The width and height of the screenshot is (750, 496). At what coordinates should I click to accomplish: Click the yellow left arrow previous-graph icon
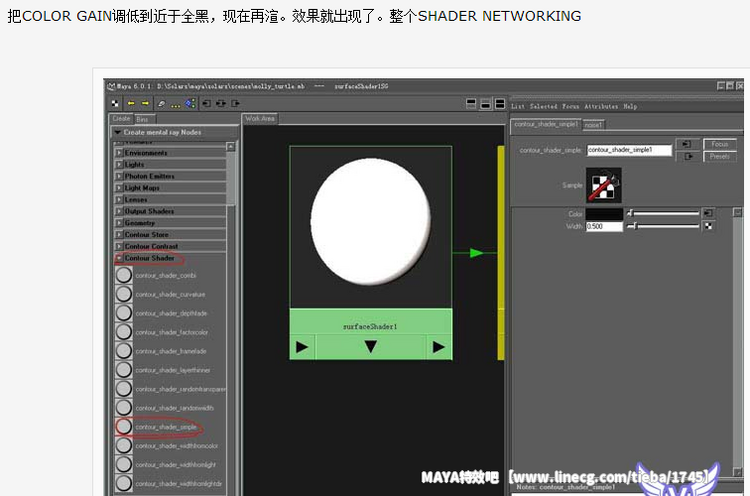[x=131, y=103]
